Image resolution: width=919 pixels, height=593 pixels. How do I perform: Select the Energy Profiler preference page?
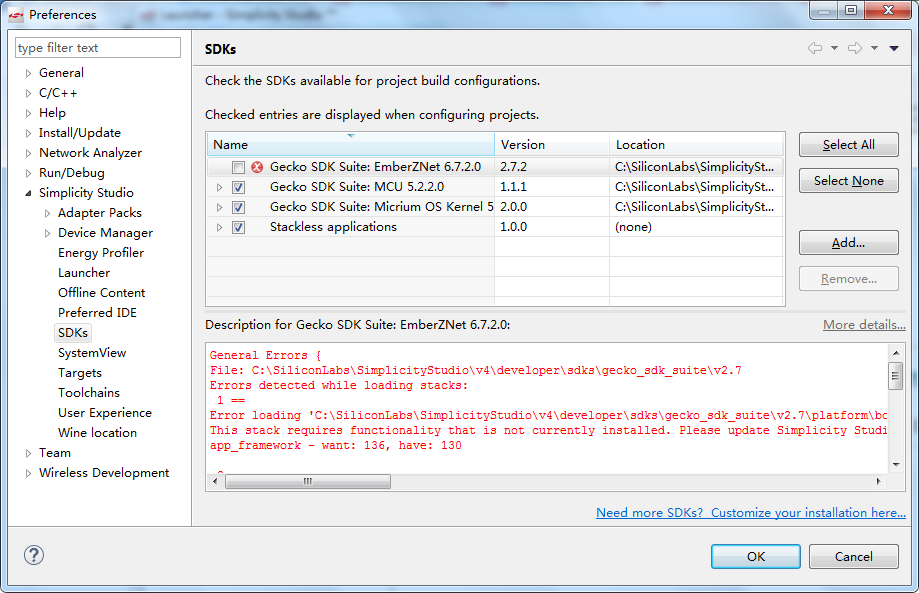(x=101, y=253)
